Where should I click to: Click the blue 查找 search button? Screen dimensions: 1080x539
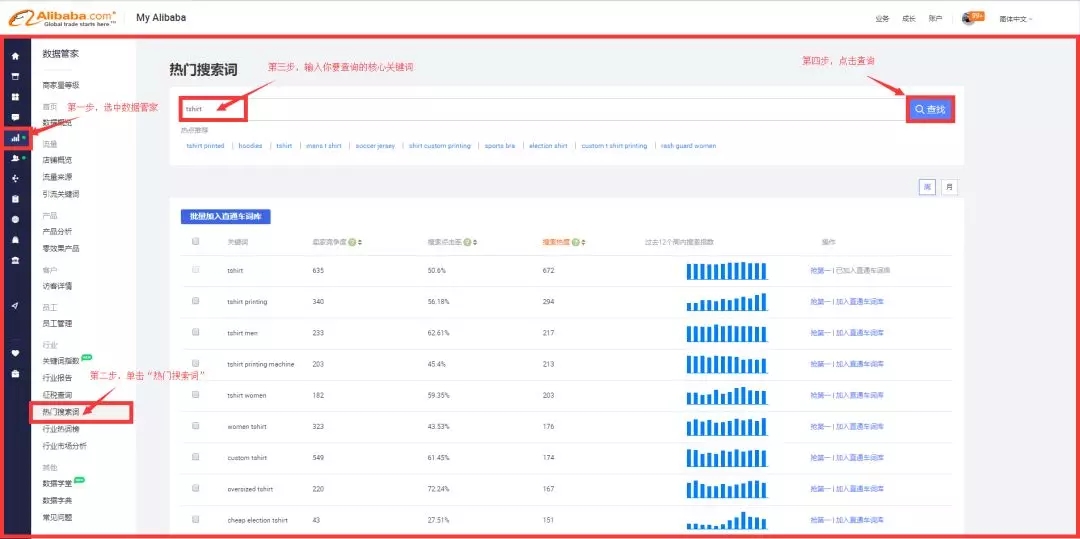[x=929, y=109]
